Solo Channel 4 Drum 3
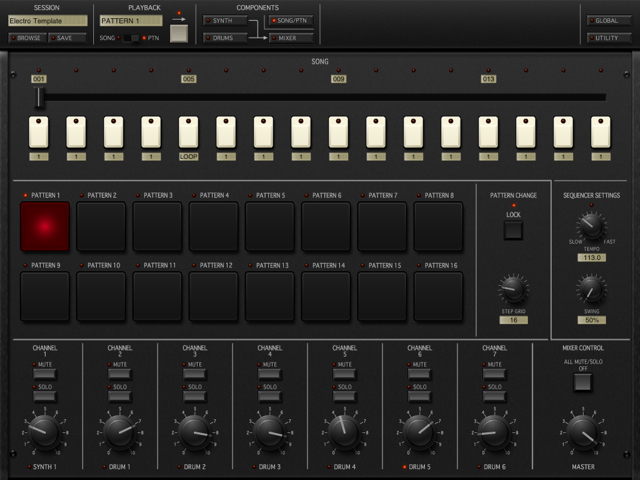Screen dimensions: 640x480 [x=270, y=396]
